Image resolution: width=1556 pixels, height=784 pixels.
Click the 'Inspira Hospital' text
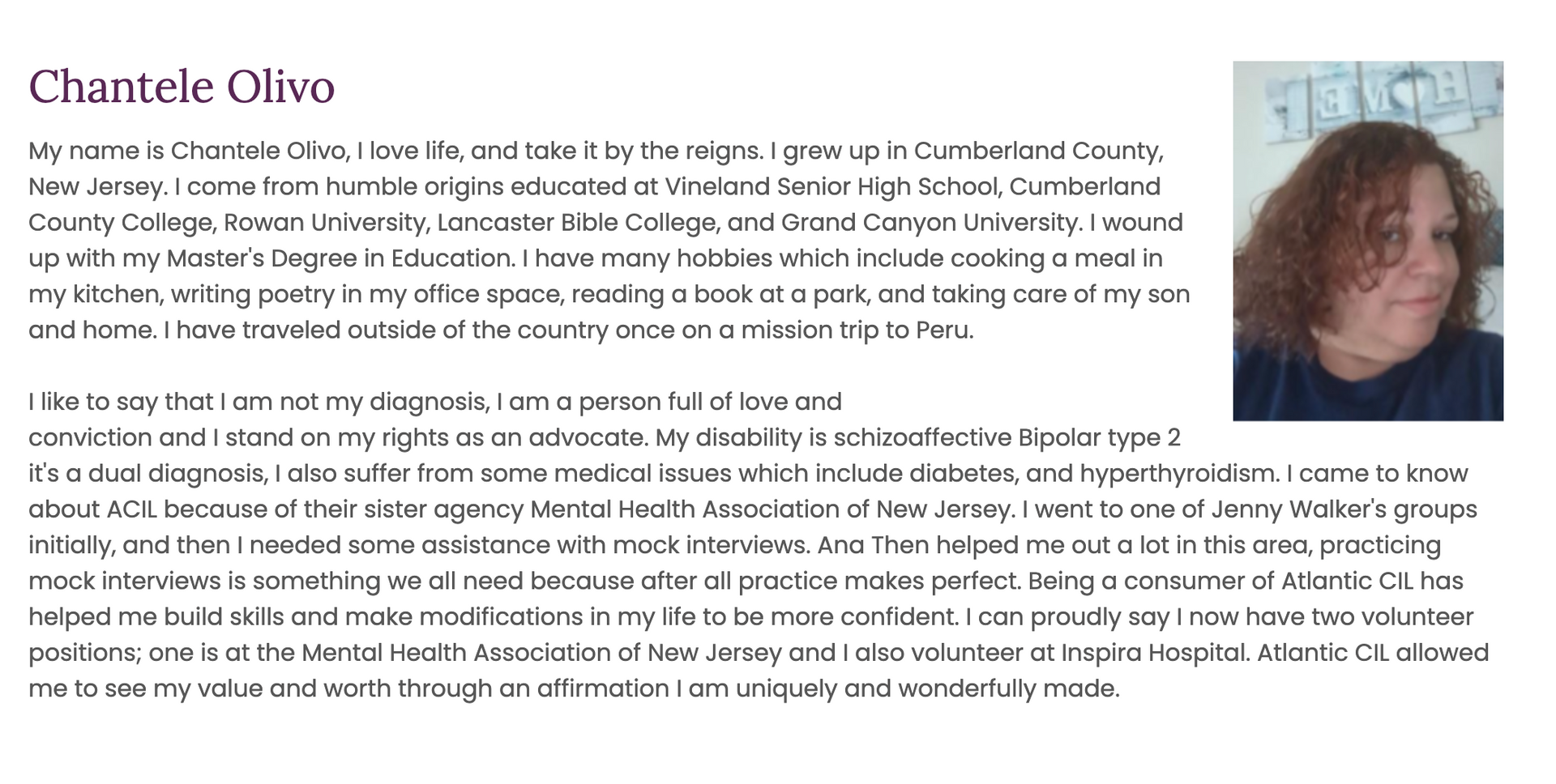point(1156,653)
